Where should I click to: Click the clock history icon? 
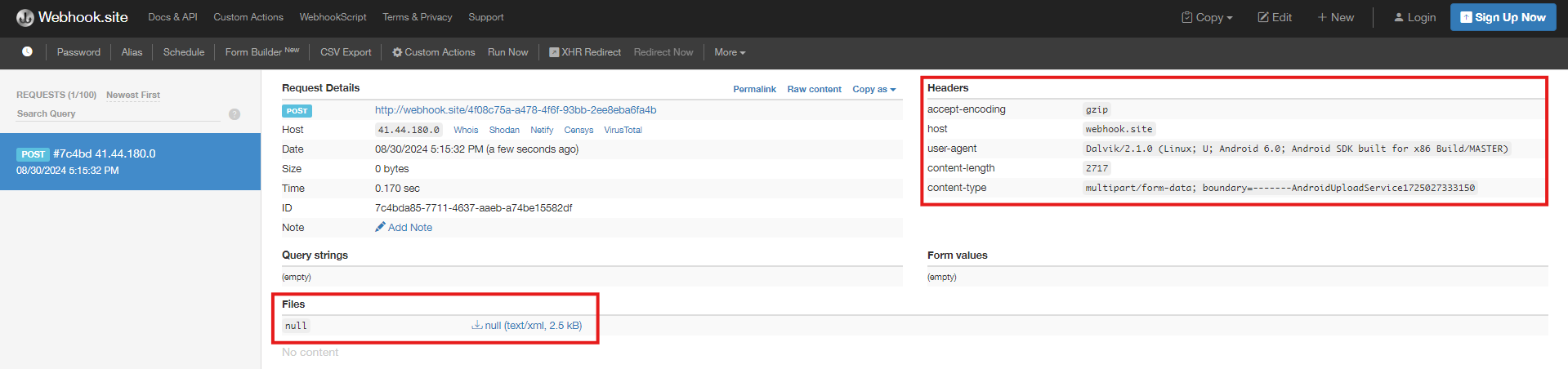[x=27, y=51]
